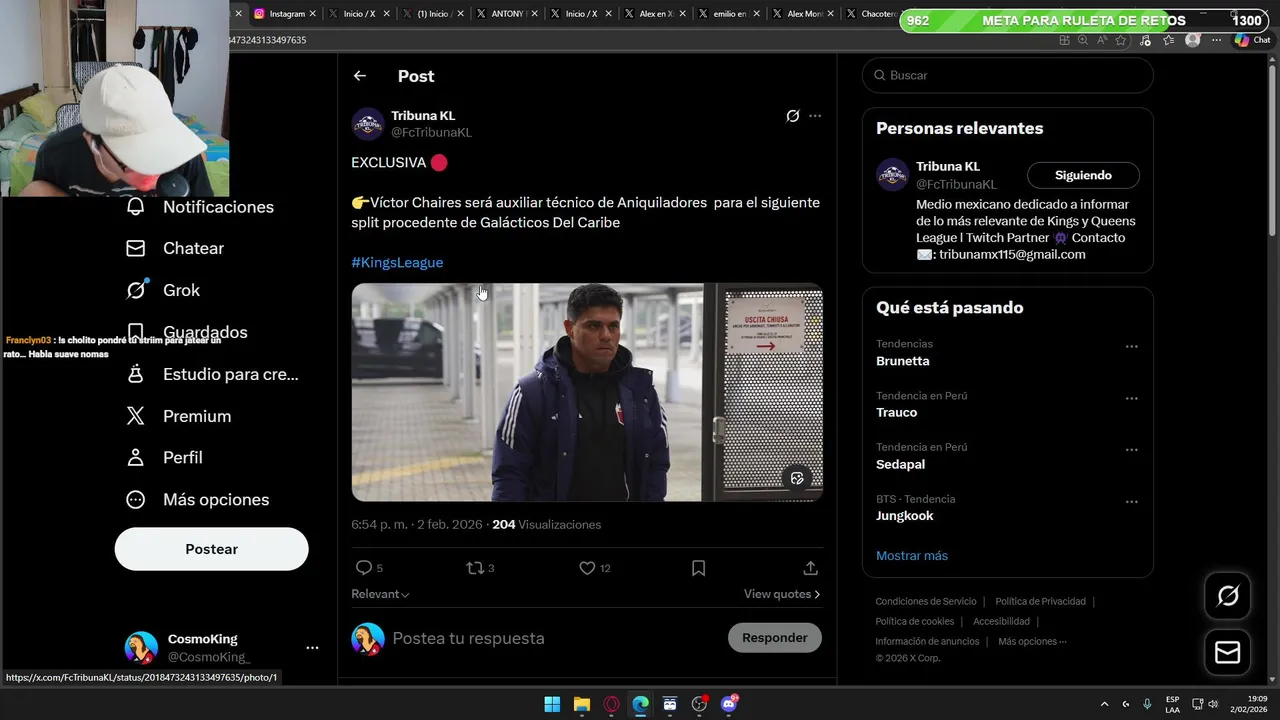Open Grok in the left sidebar
This screenshot has height=720, width=1280.
click(163, 290)
